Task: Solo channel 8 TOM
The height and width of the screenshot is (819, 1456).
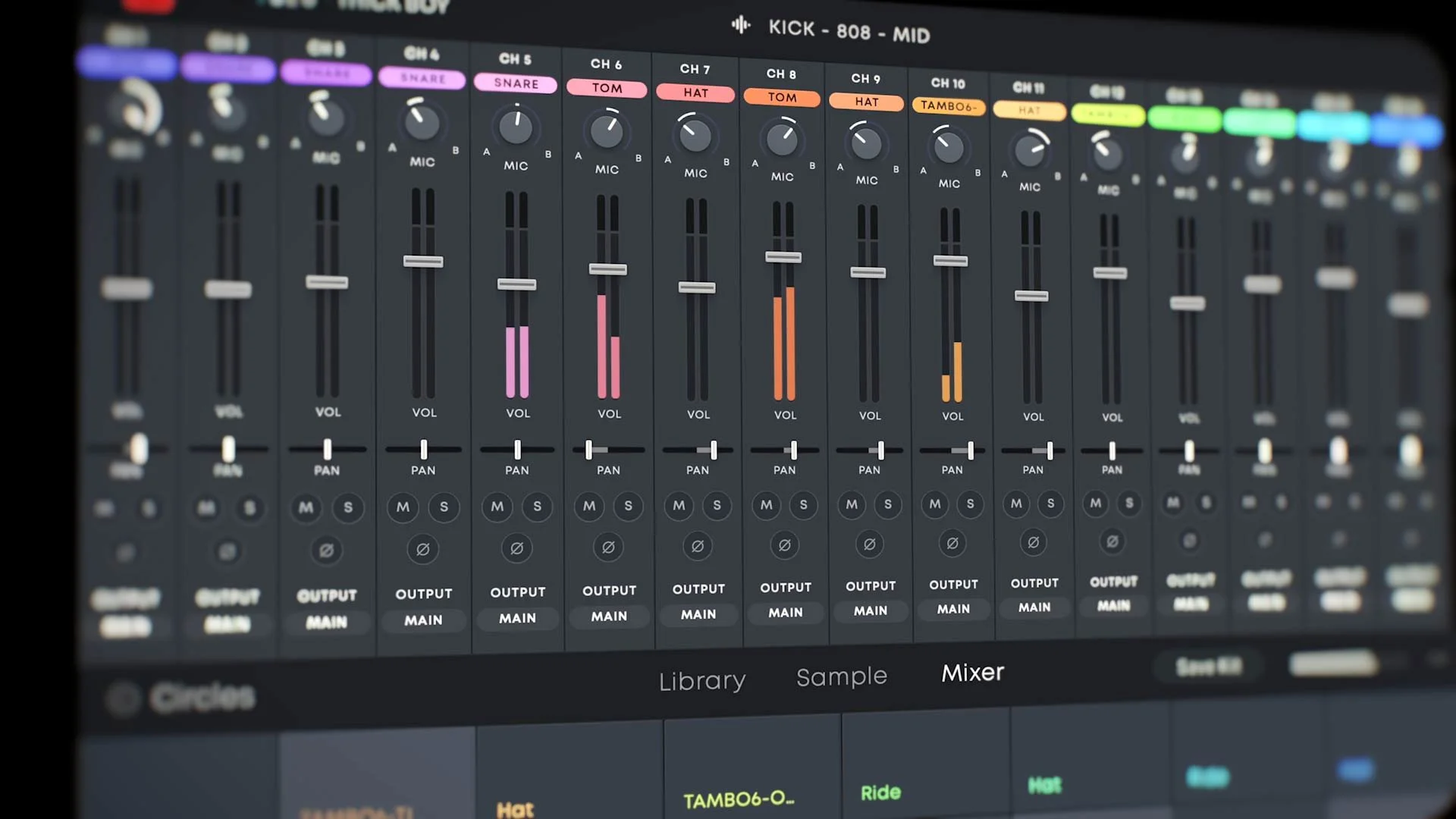Action: click(x=803, y=505)
